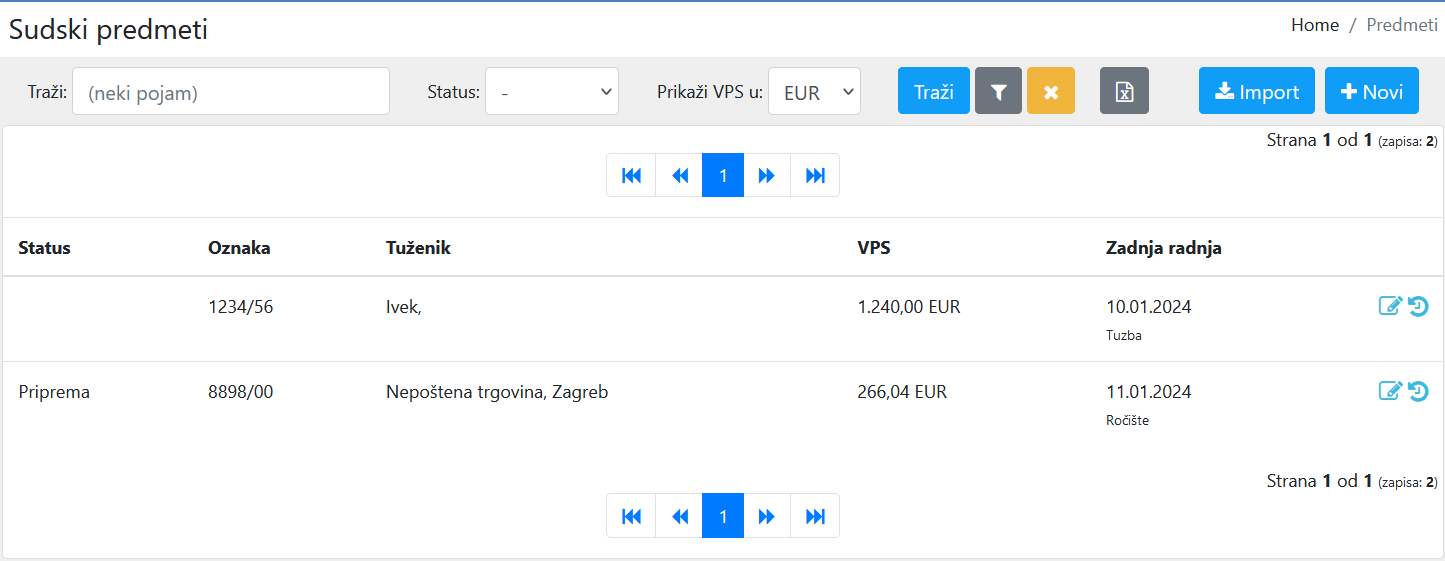Export the list using the Excel icon
1445x561 pixels.
click(x=1124, y=91)
